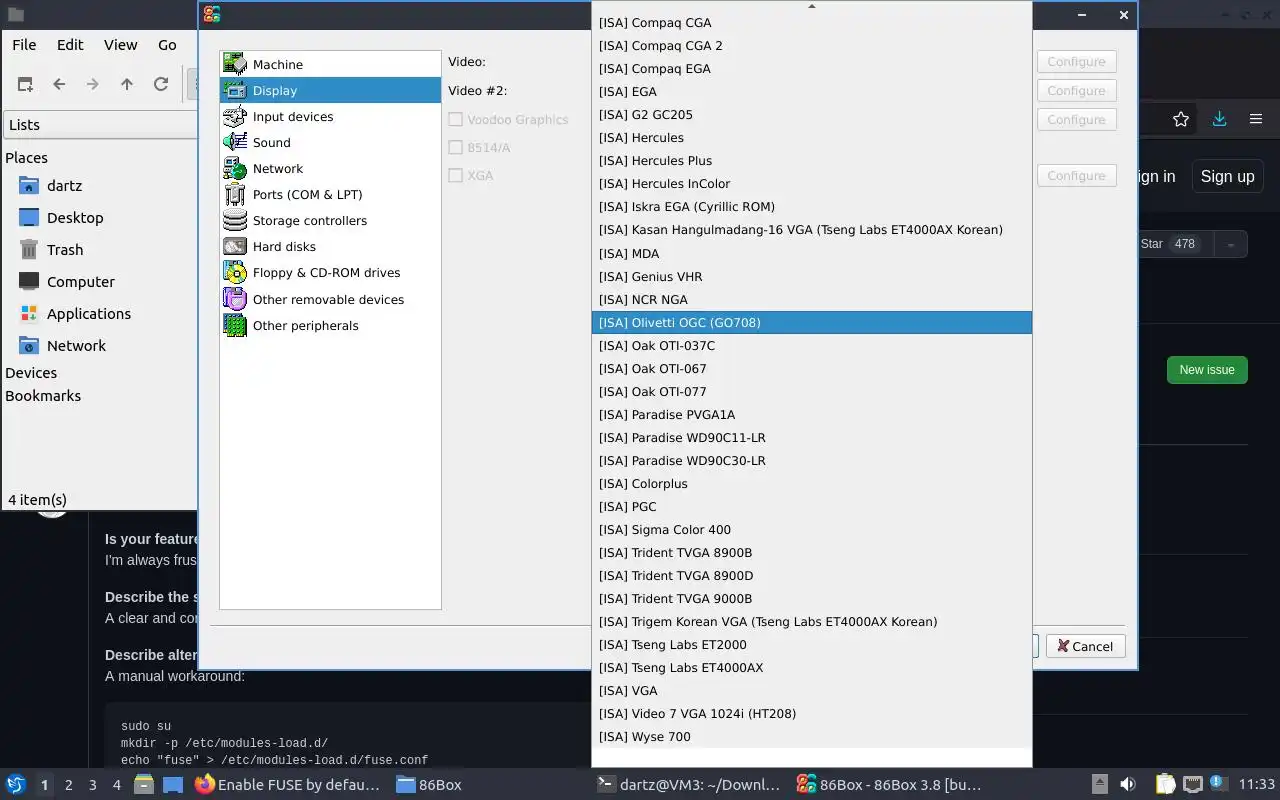Image resolution: width=1280 pixels, height=800 pixels.
Task: Click Star button on GitHub page
Action: [x=1174, y=244]
